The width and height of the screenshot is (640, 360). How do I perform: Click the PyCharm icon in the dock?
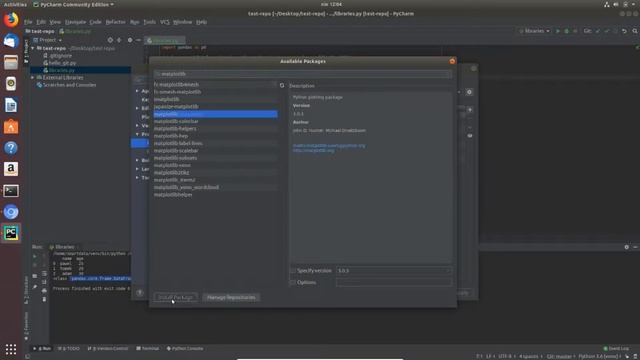pos(11,233)
